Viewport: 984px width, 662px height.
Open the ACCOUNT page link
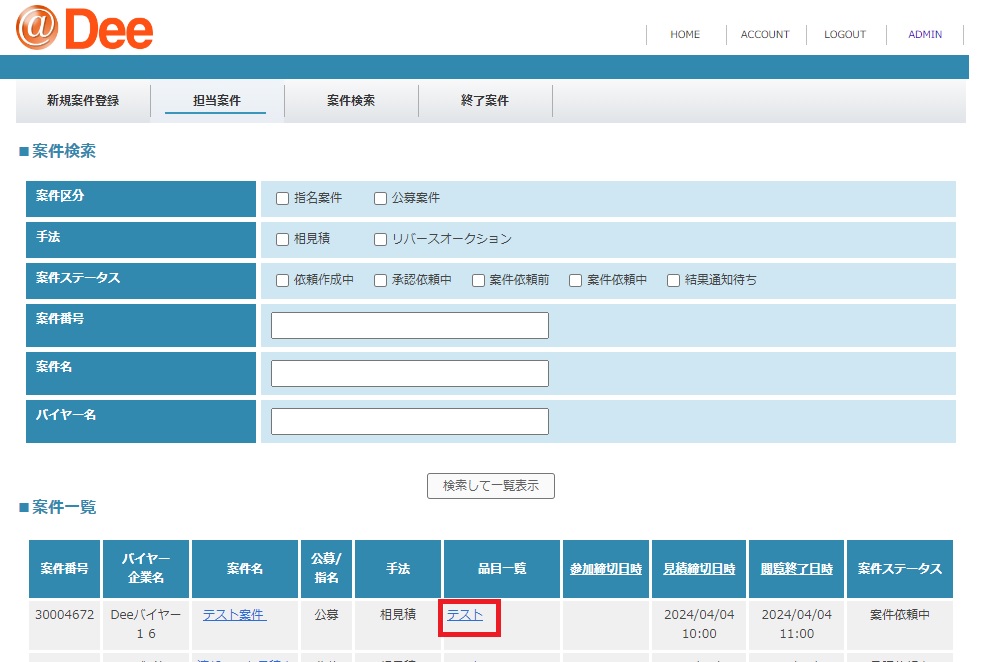point(765,35)
